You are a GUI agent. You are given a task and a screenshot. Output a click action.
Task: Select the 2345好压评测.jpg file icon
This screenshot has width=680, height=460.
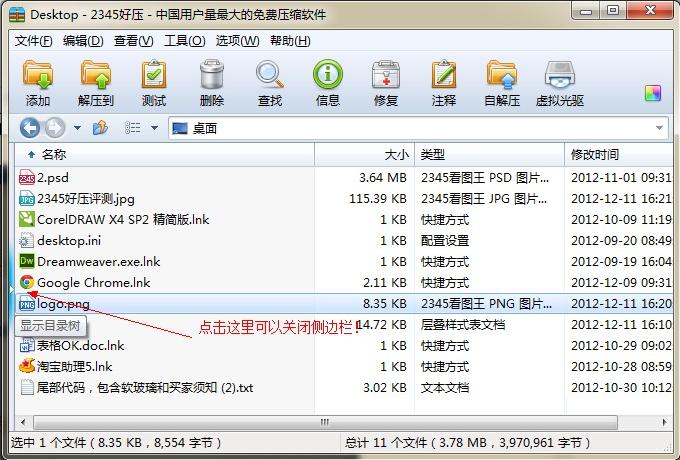[x=26, y=199]
